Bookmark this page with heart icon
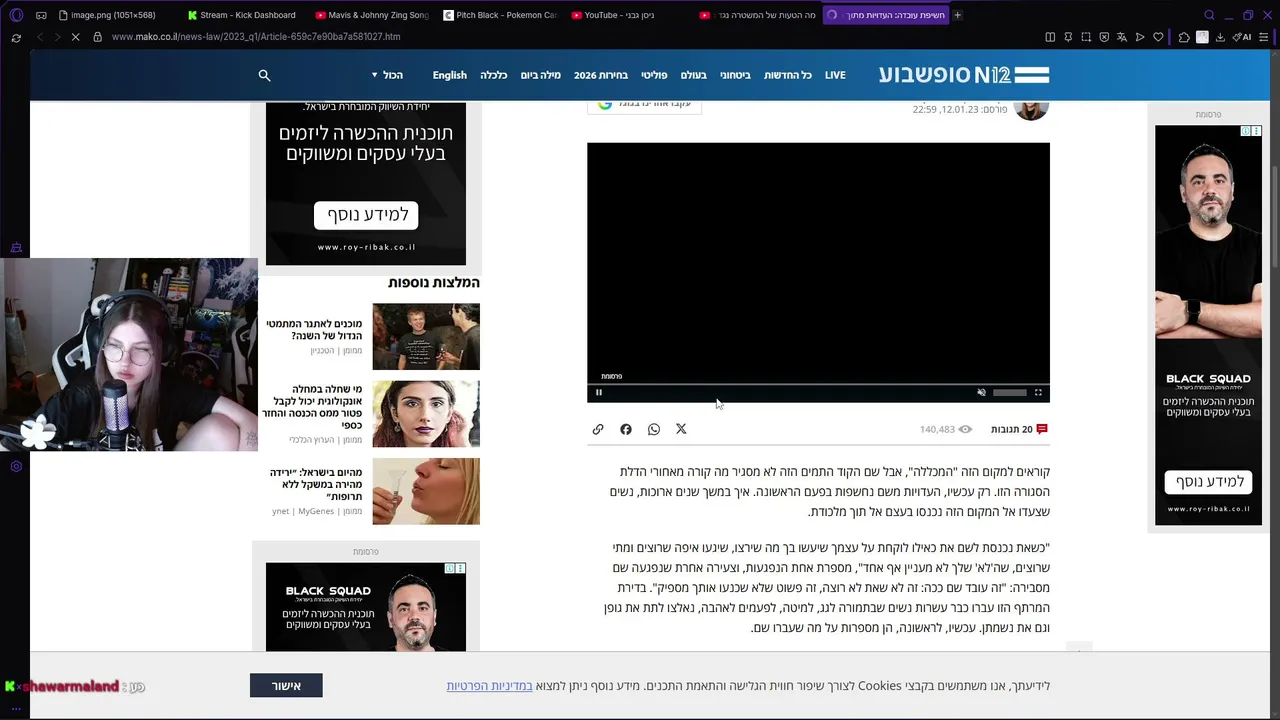1280x720 pixels. click(x=1158, y=37)
